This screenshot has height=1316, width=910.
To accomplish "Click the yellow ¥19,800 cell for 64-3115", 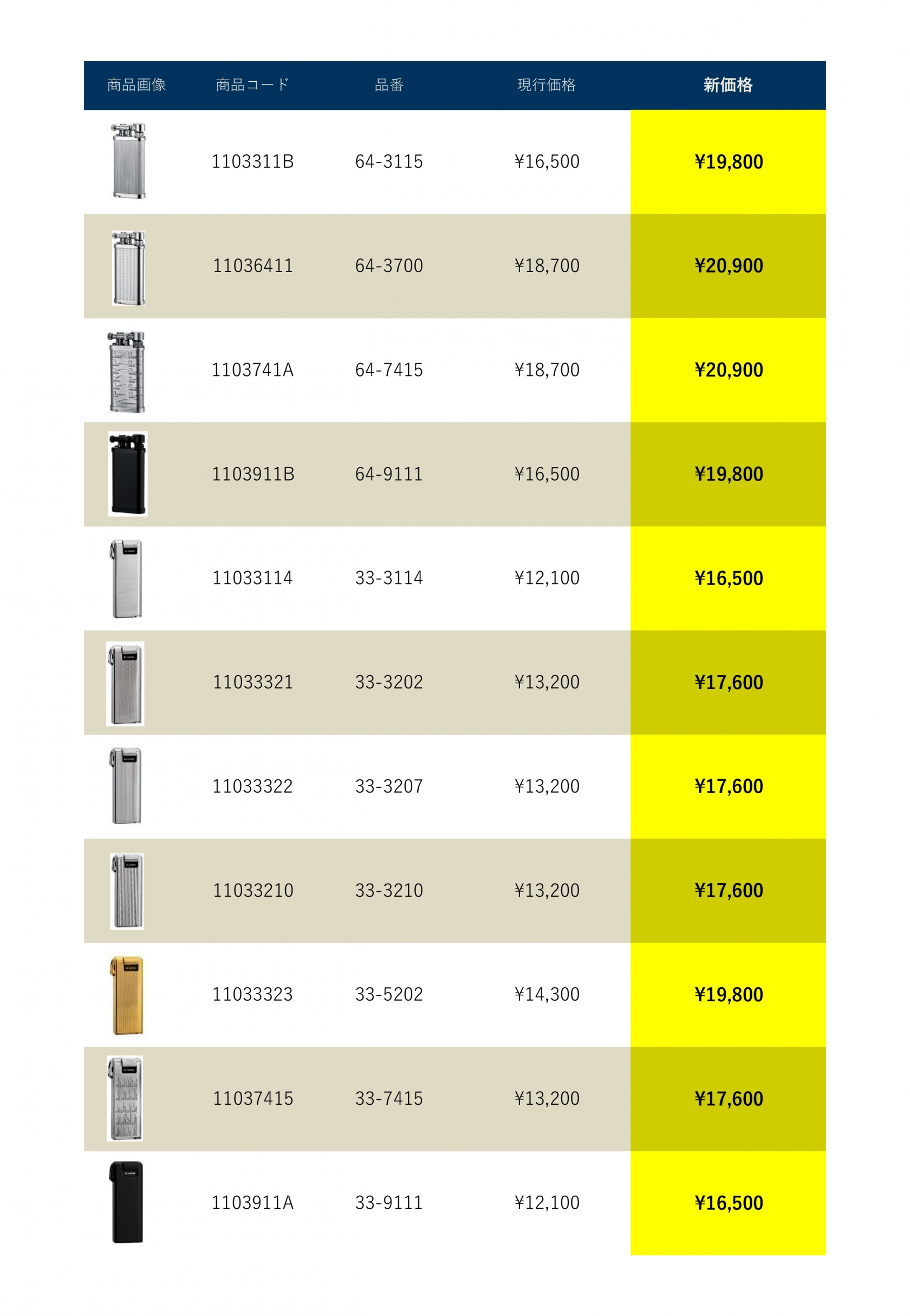I will tap(727, 162).
